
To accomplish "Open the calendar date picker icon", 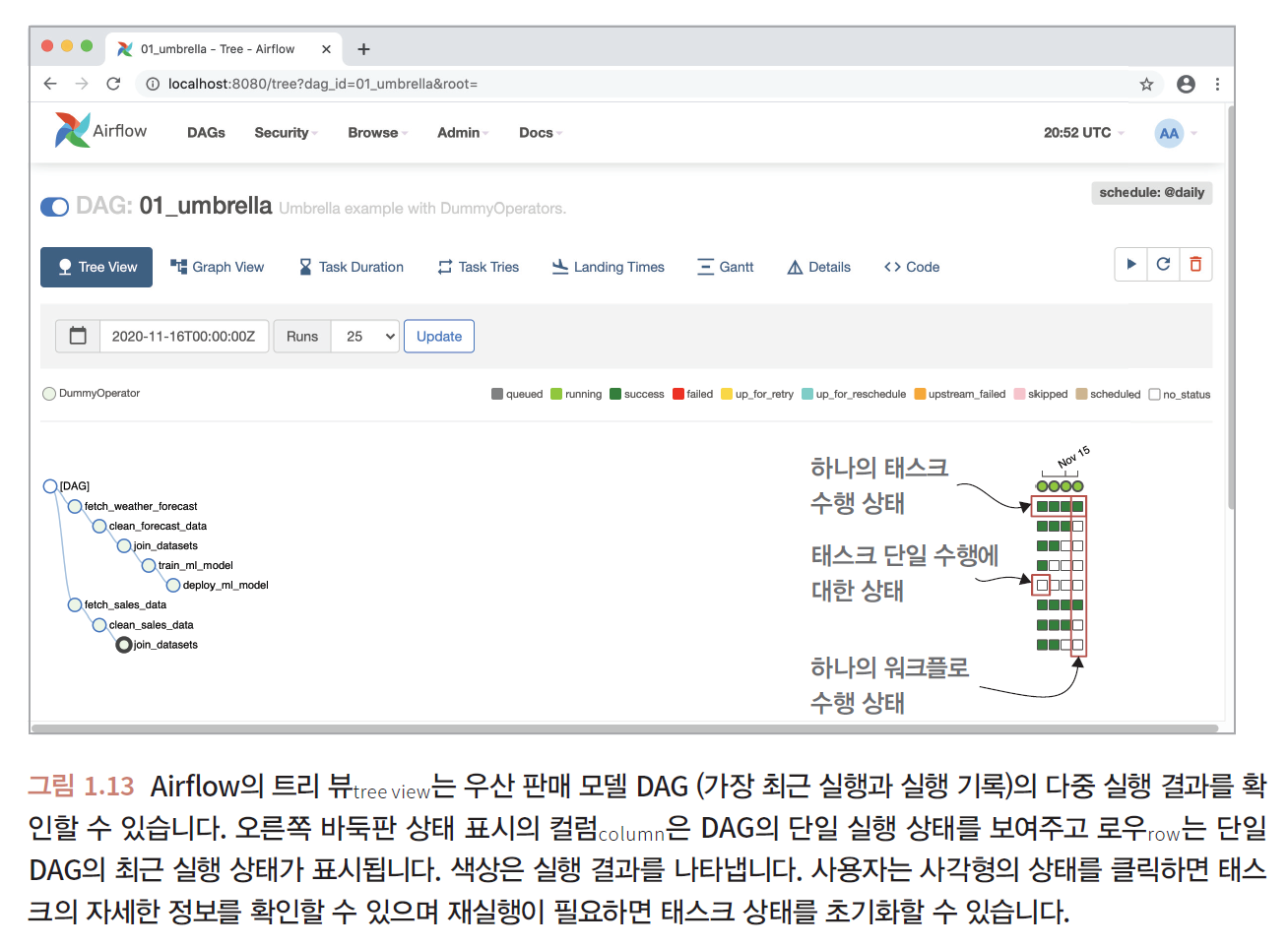I will point(78,336).
